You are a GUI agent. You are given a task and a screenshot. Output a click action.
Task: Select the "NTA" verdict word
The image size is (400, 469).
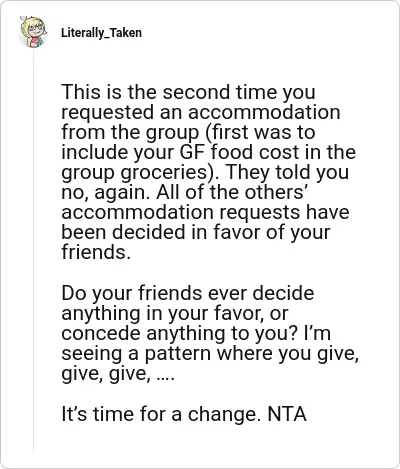pyautogui.click(x=287, y=414)
